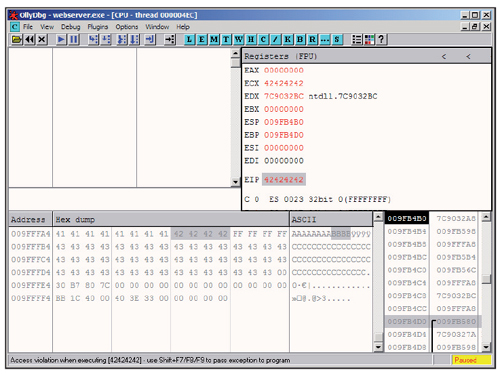
Task: Click the first left-arrow in the Registers header
Action: (x=444, y=57)
